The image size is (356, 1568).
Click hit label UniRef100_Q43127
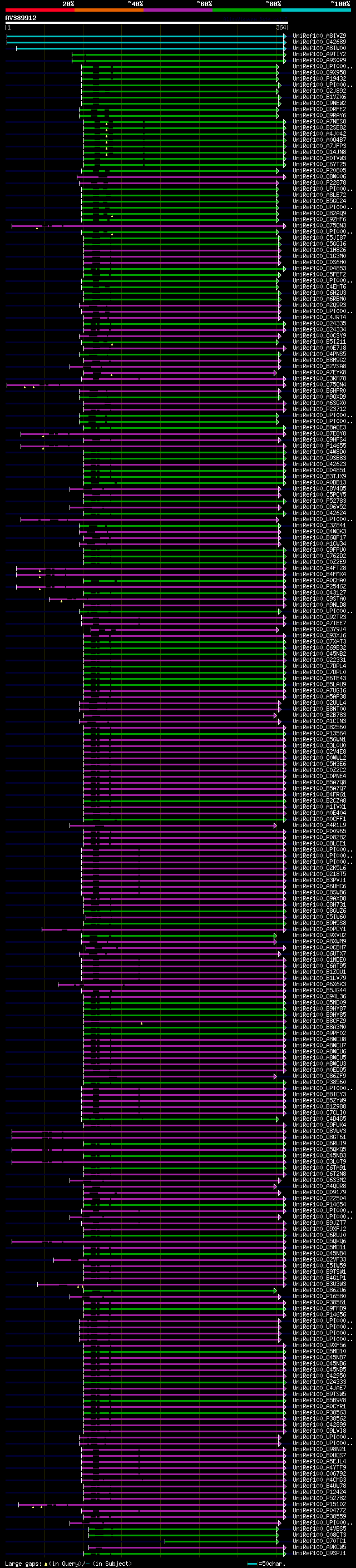point(319,593)
